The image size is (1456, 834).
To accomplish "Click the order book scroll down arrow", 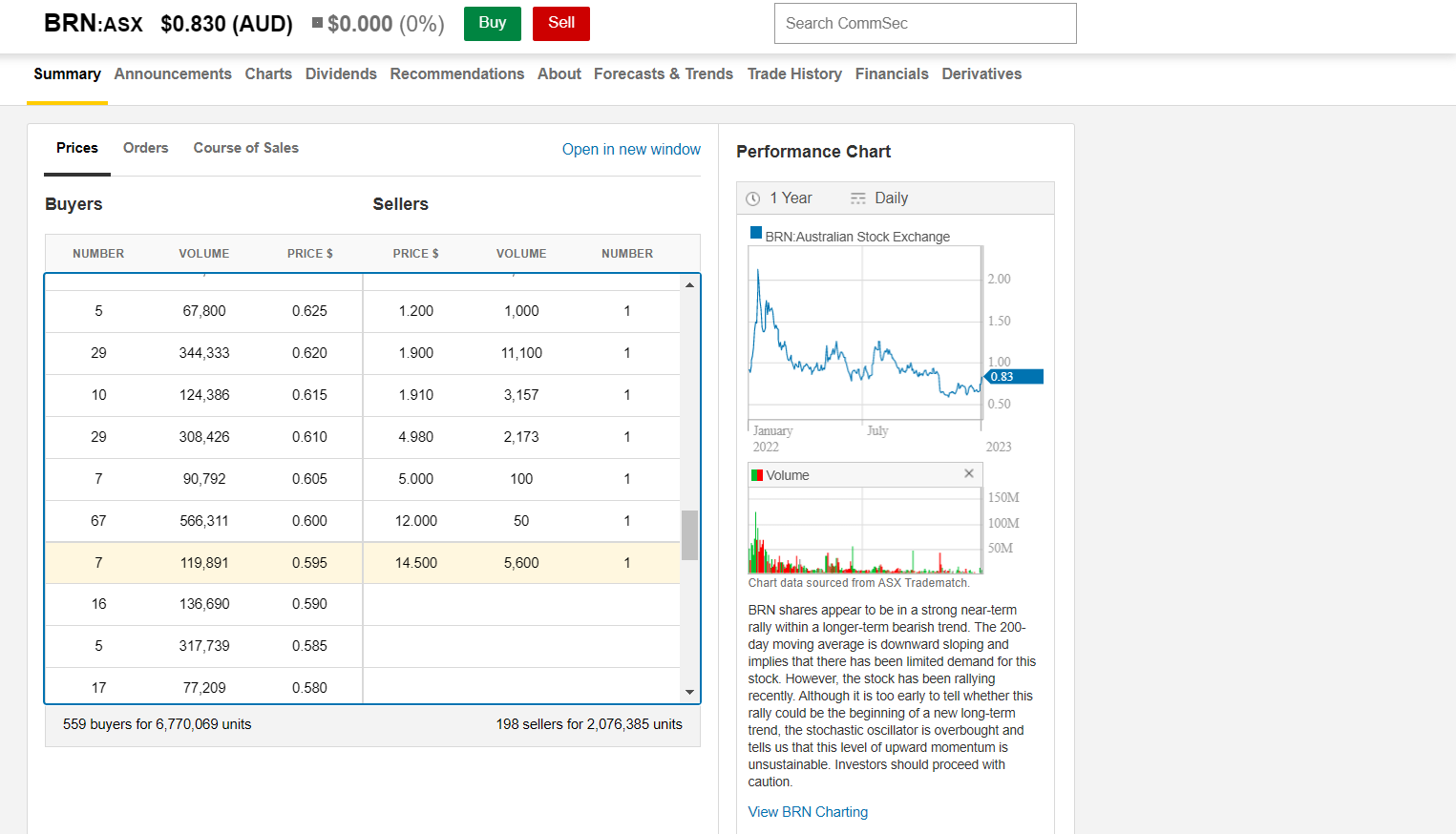I will 689,693.
